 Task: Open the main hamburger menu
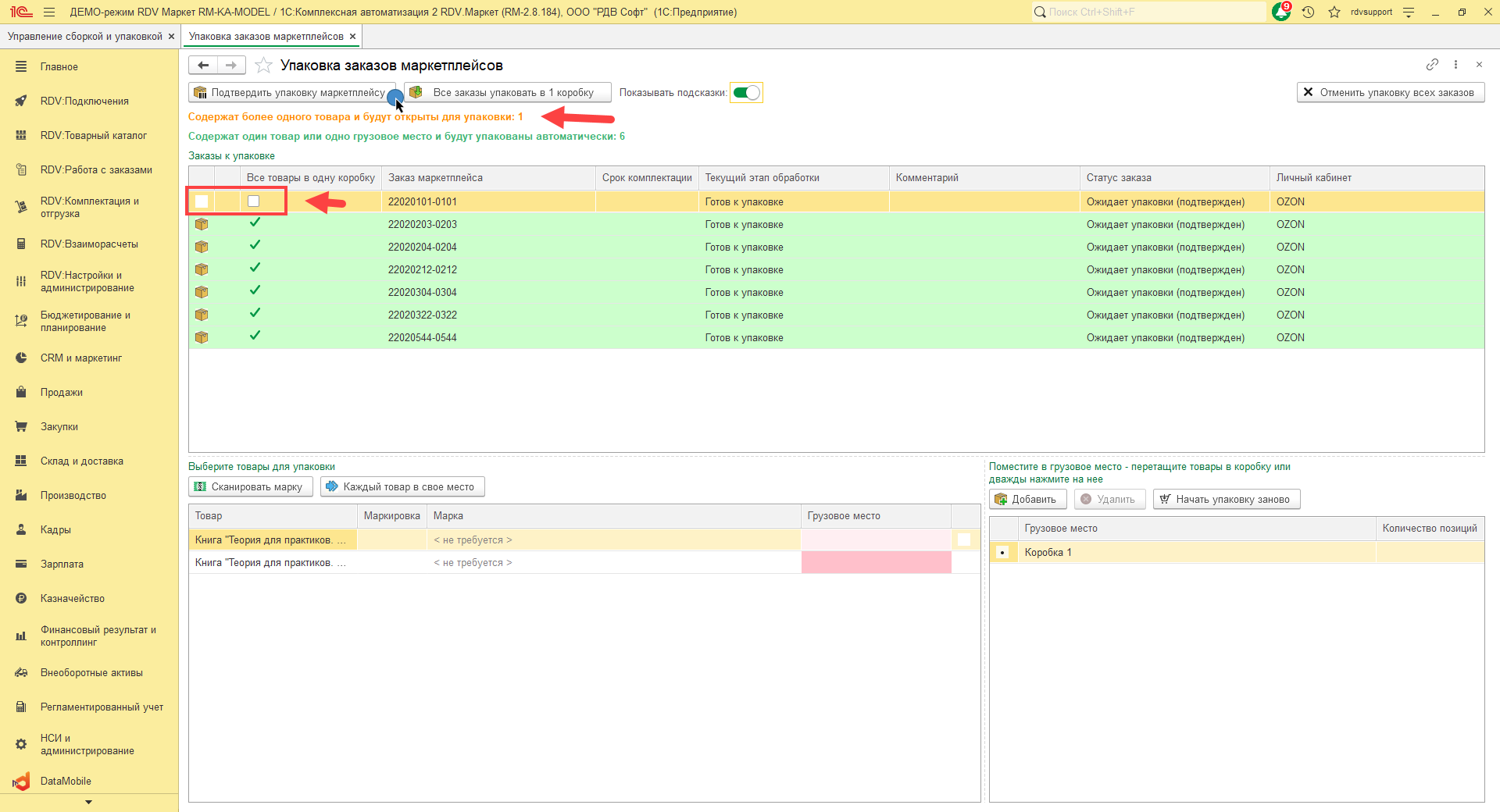49,12
